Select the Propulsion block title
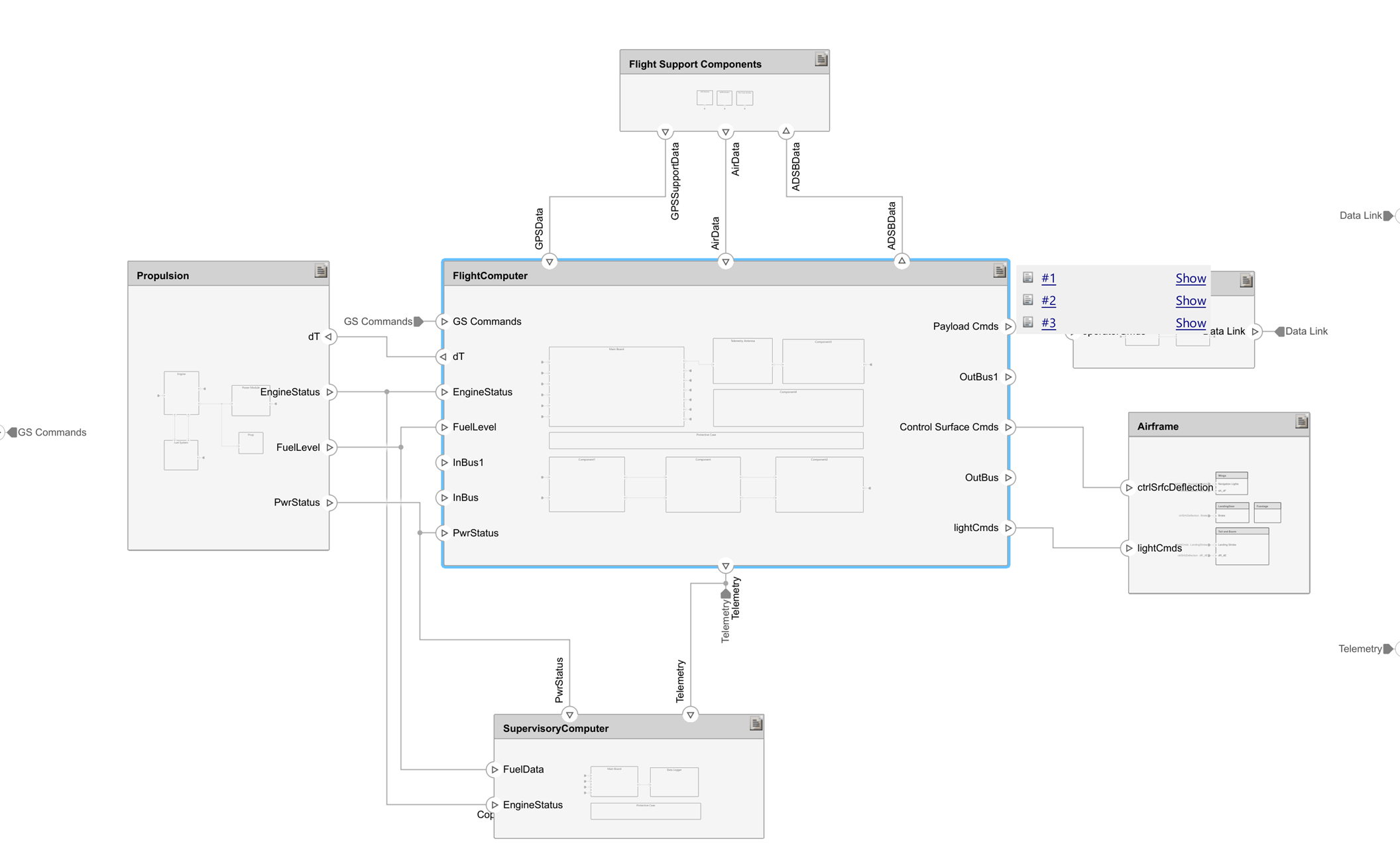This screenshot has height=852, width=1400. [x=162, y=275]
